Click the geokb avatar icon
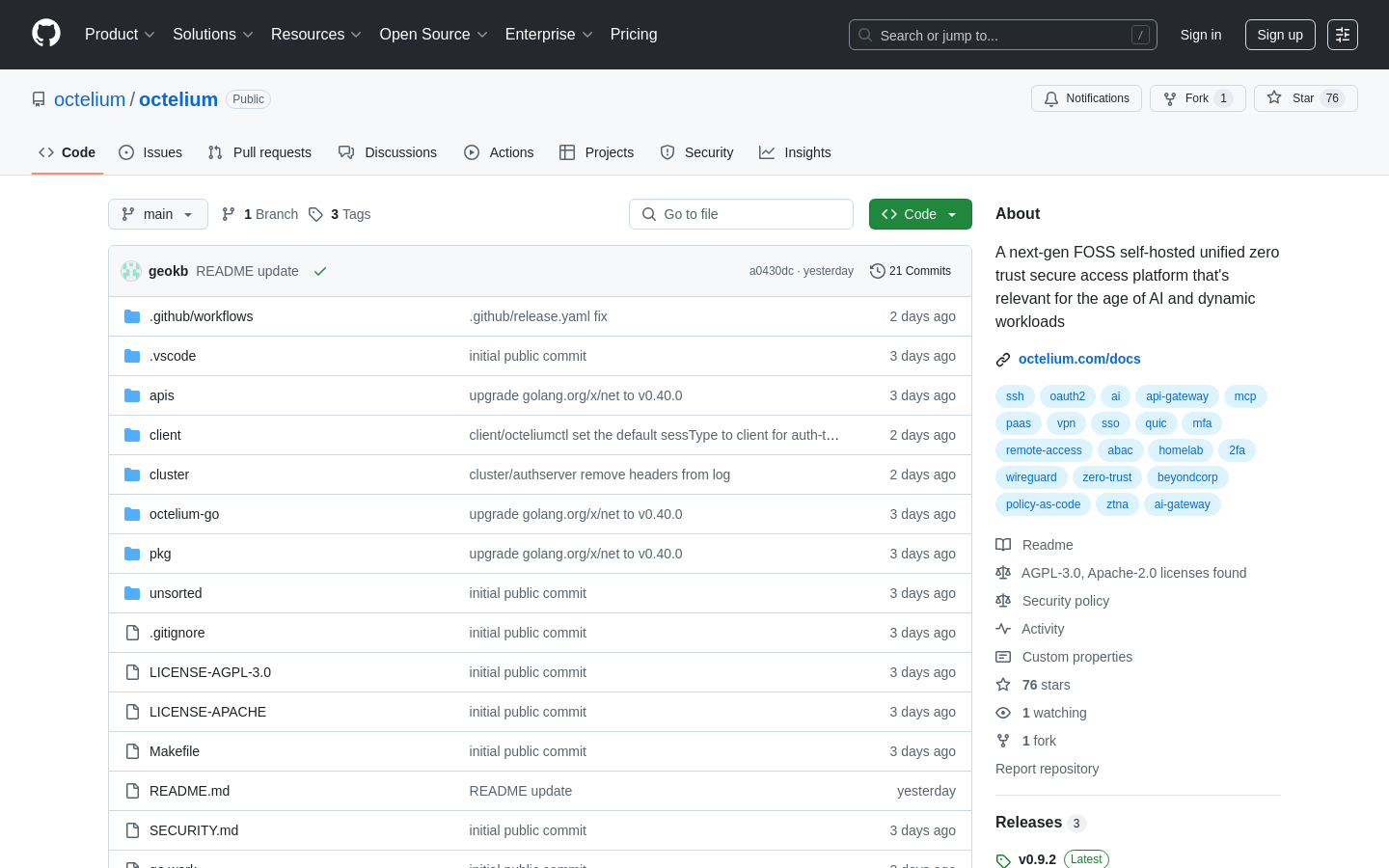Image resolution: width=1389 pixels, height=868 pixels. [131, 271]
